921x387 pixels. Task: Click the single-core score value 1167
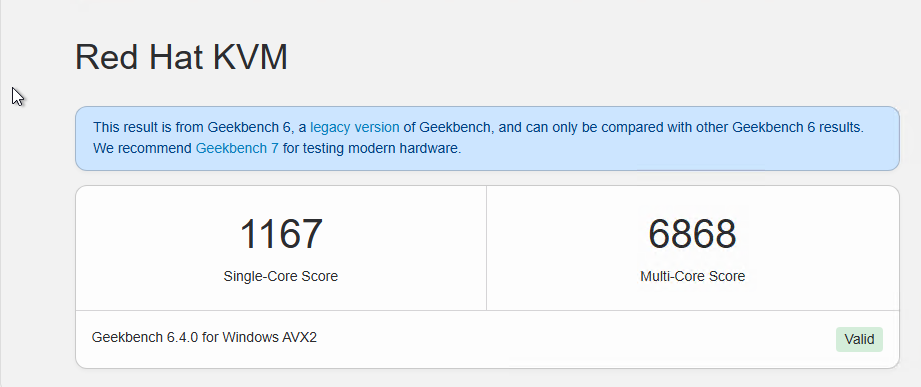click(x=281, y=234)
